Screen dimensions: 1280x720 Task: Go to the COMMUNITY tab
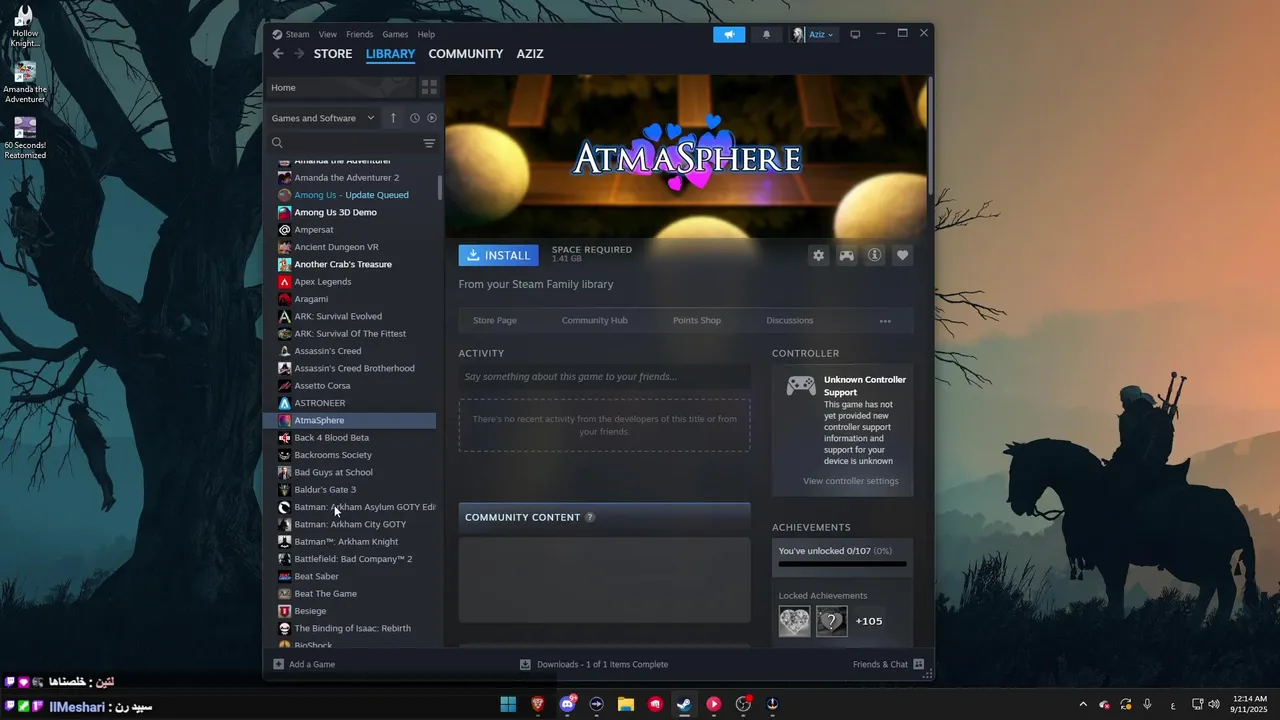(x=466, y=54)
